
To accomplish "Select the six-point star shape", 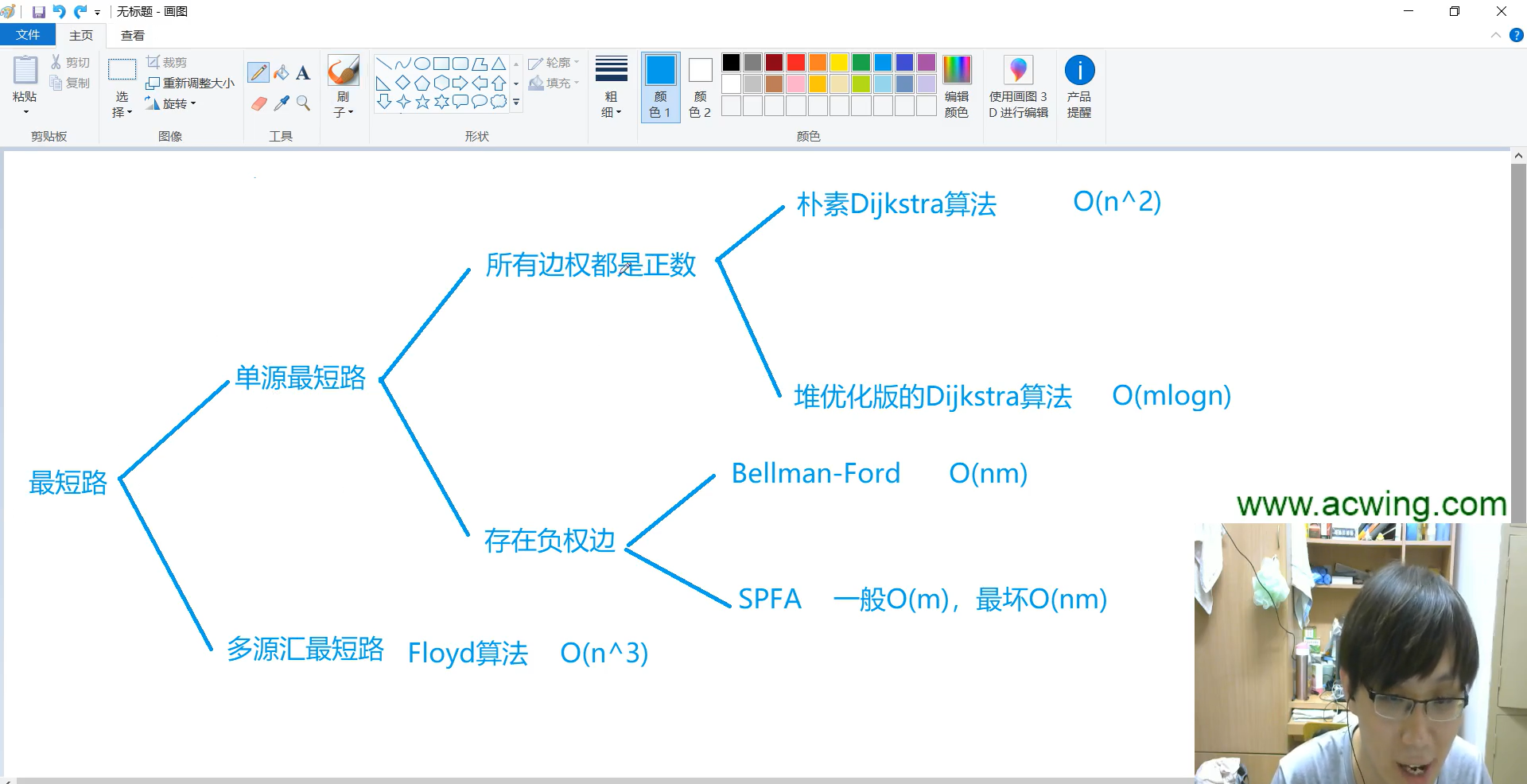I will 441,102.
